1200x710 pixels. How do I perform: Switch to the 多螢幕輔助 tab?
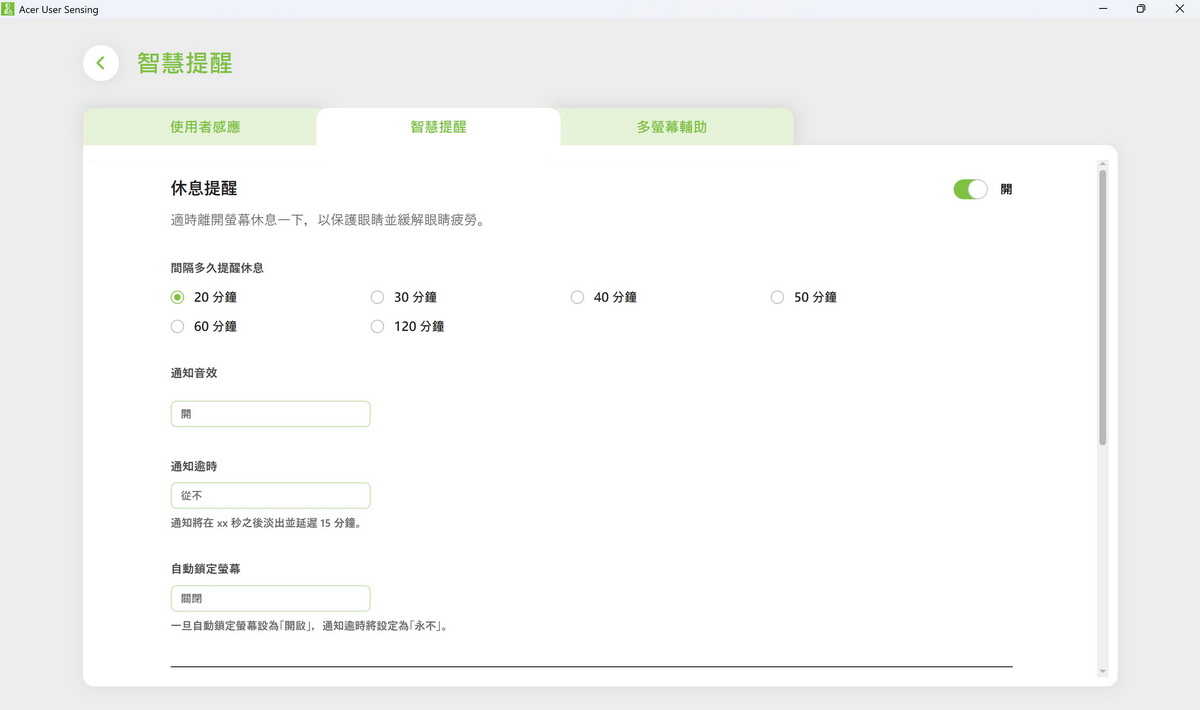(672, 127)
